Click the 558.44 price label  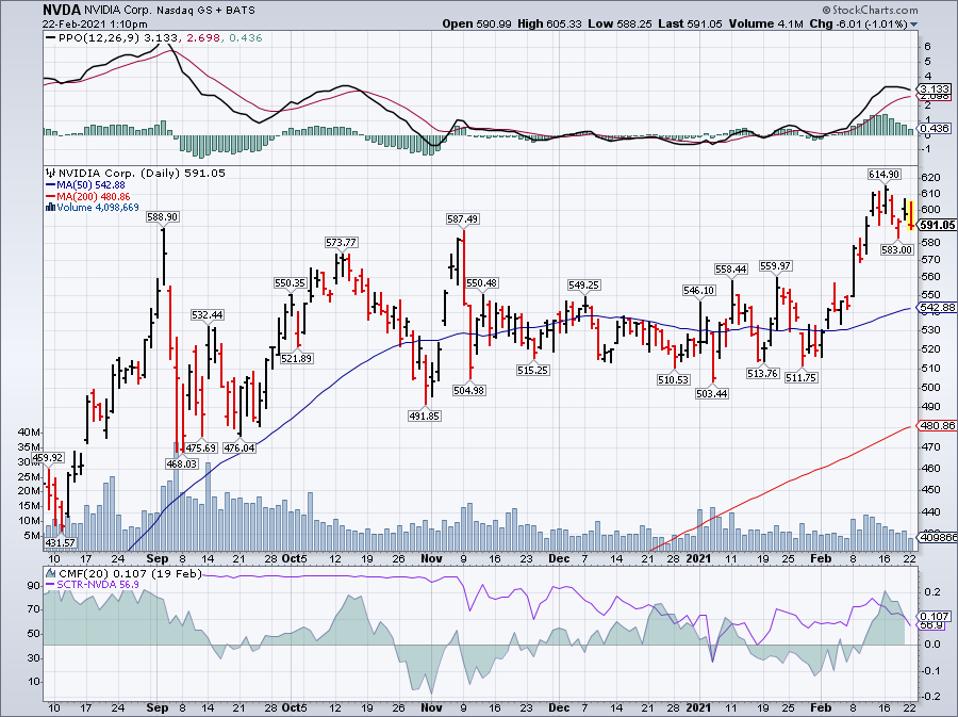[731, 269]
